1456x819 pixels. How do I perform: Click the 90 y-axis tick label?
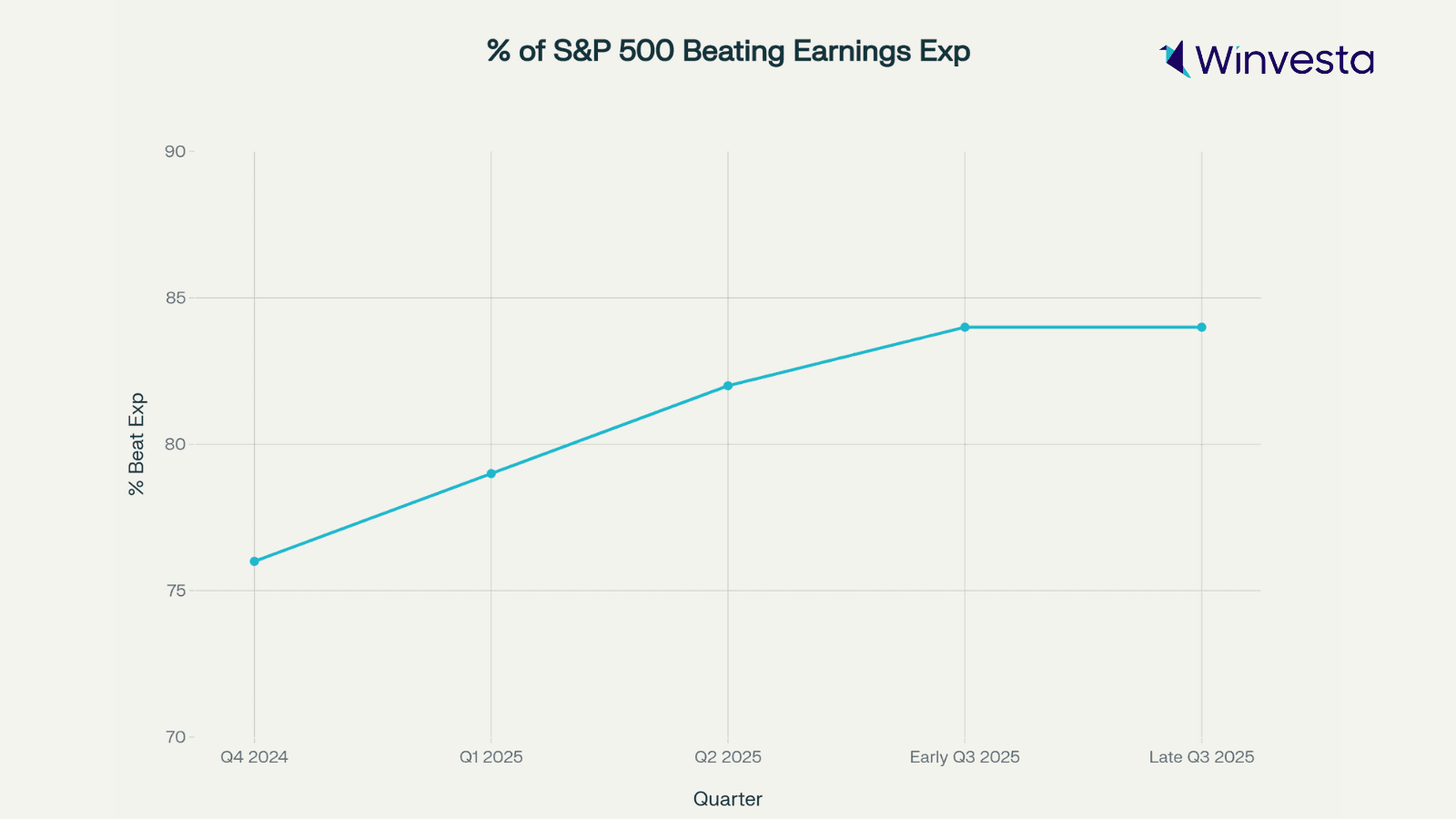pos(175,152)
